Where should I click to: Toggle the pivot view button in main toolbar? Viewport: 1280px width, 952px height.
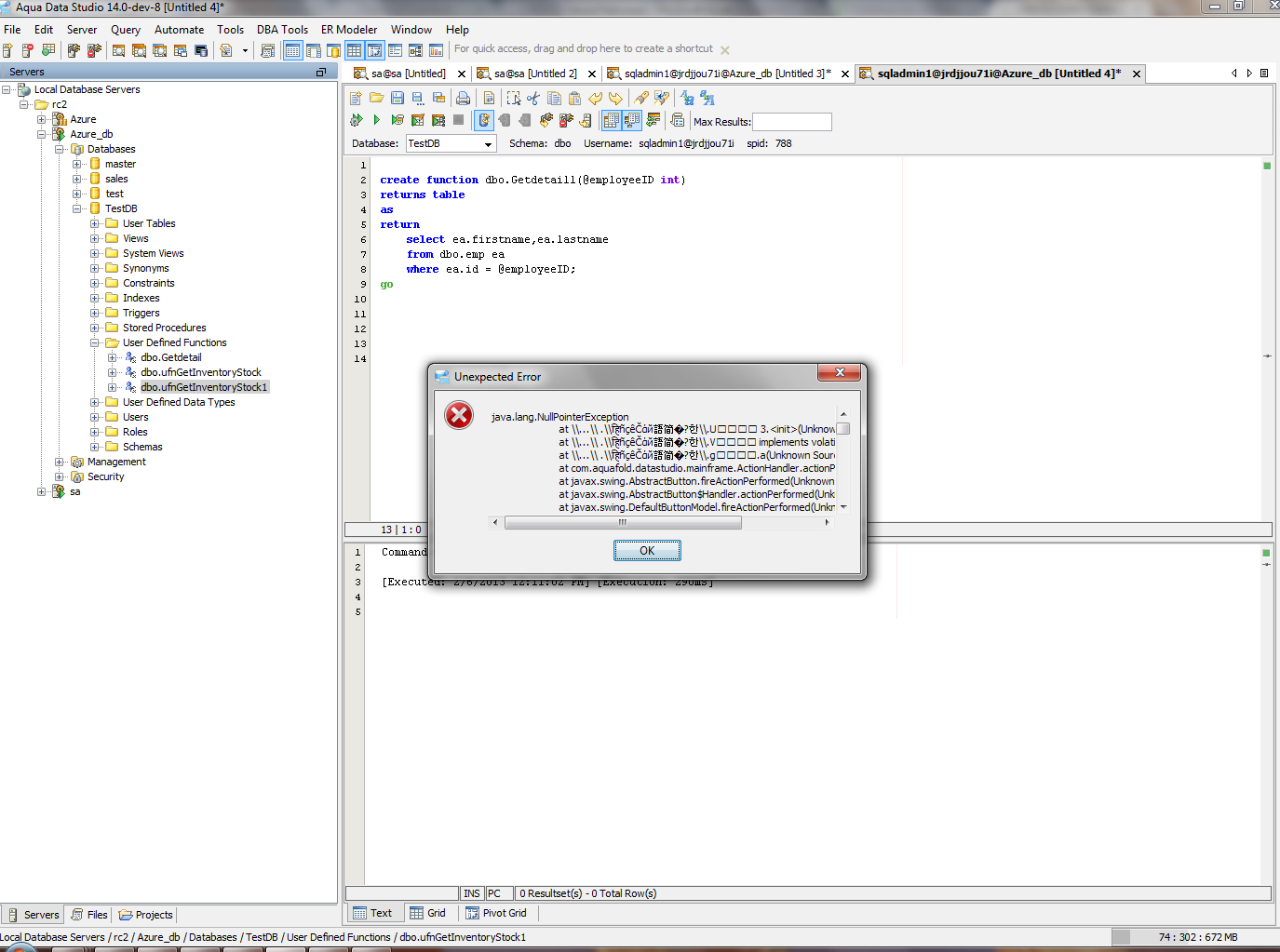click(x=374, y=50)
